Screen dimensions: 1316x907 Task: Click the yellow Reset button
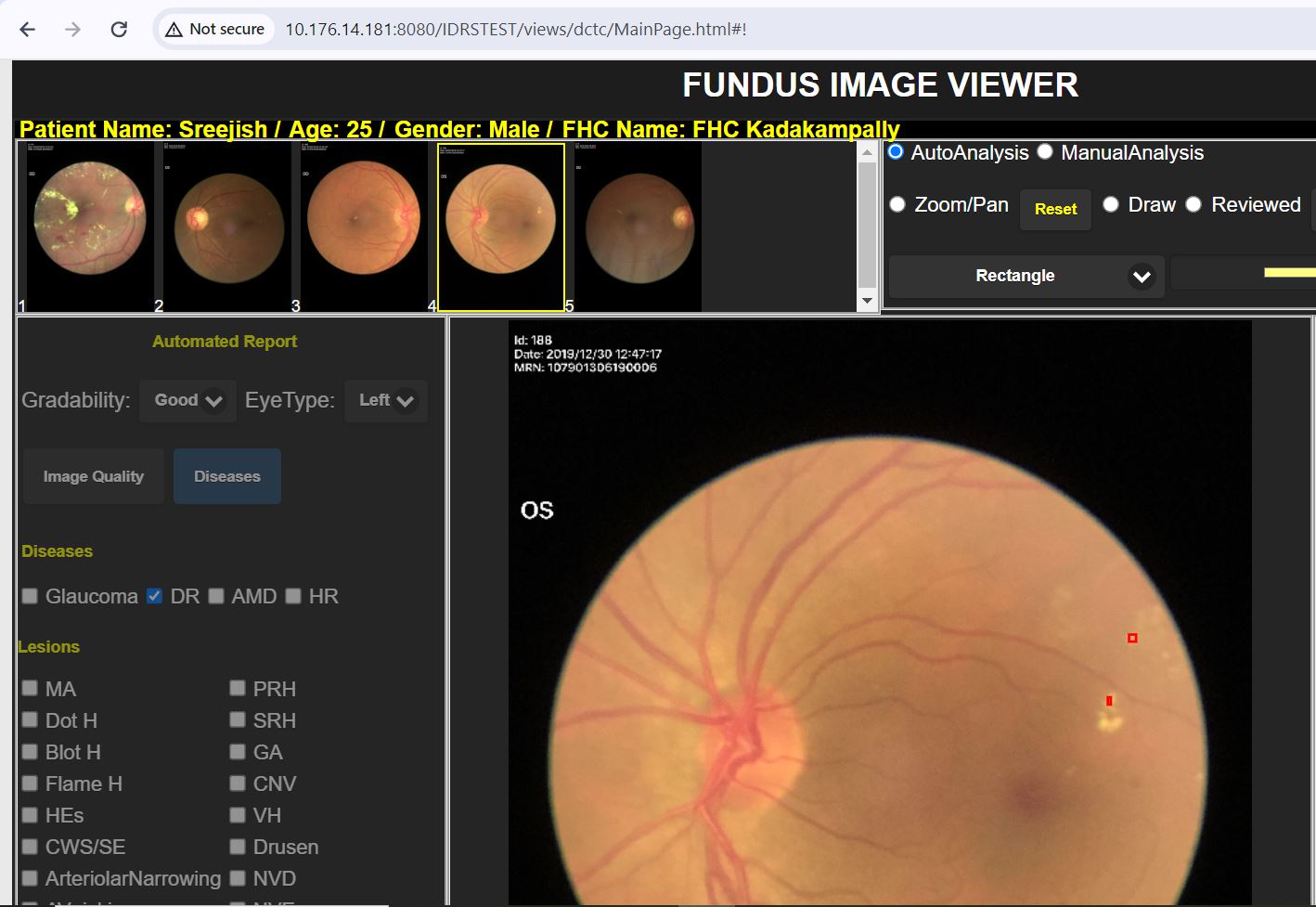(x=1056, y=210)
